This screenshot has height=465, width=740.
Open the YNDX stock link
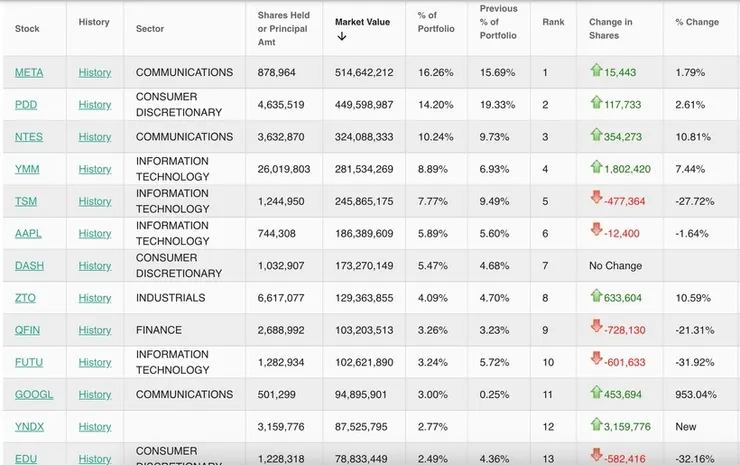pos(29,427)
